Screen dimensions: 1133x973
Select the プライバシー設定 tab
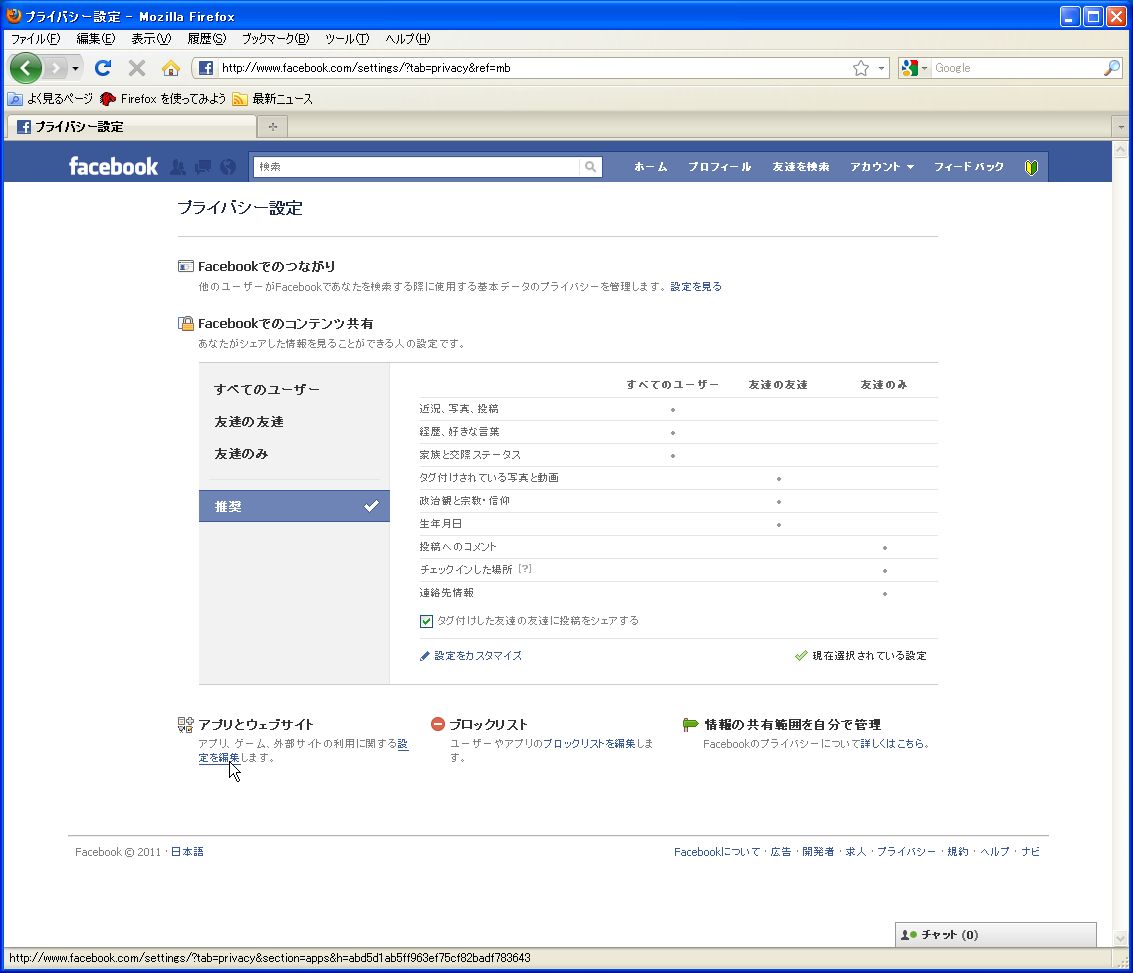coord(132,126)
